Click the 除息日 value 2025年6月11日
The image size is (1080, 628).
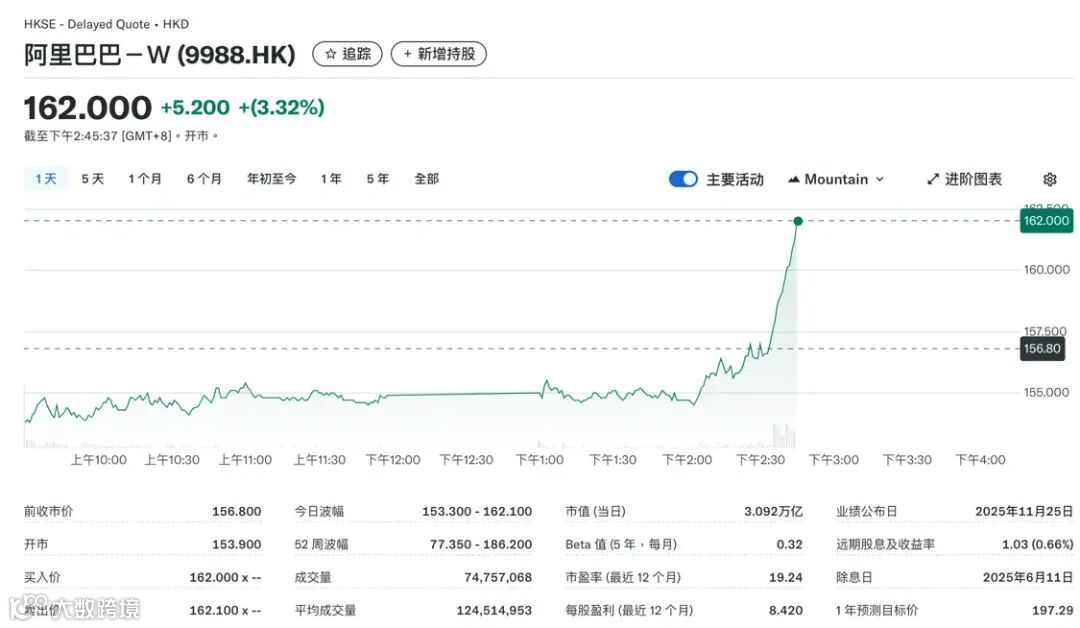pos(1028,577)
